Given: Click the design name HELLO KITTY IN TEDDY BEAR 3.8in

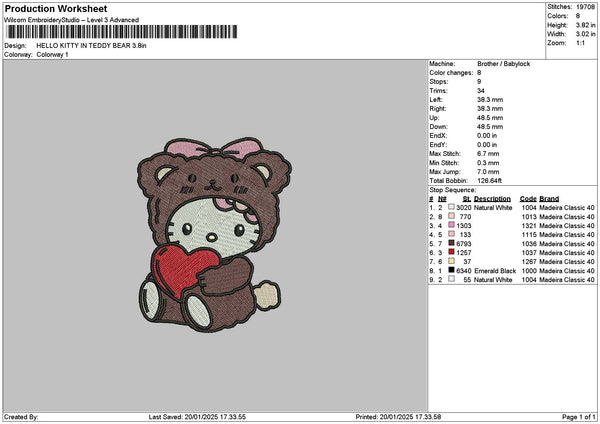Looking at the screenshot, I should click(91, 46).
